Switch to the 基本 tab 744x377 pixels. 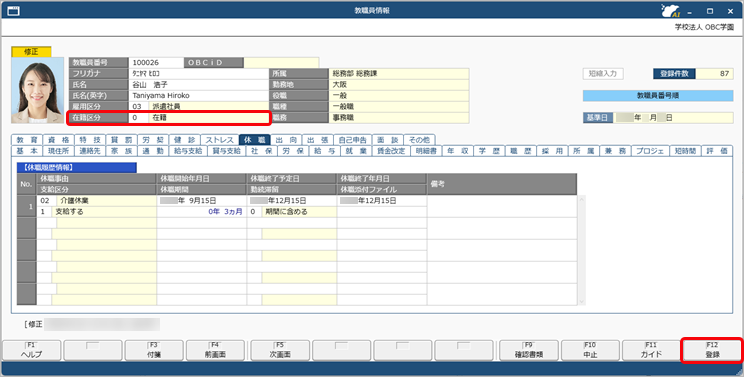click(x=27, y=151)
